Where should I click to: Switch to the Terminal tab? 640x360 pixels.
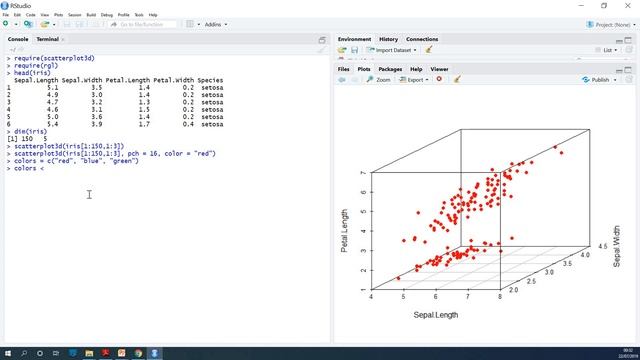(x=47, y=39)
